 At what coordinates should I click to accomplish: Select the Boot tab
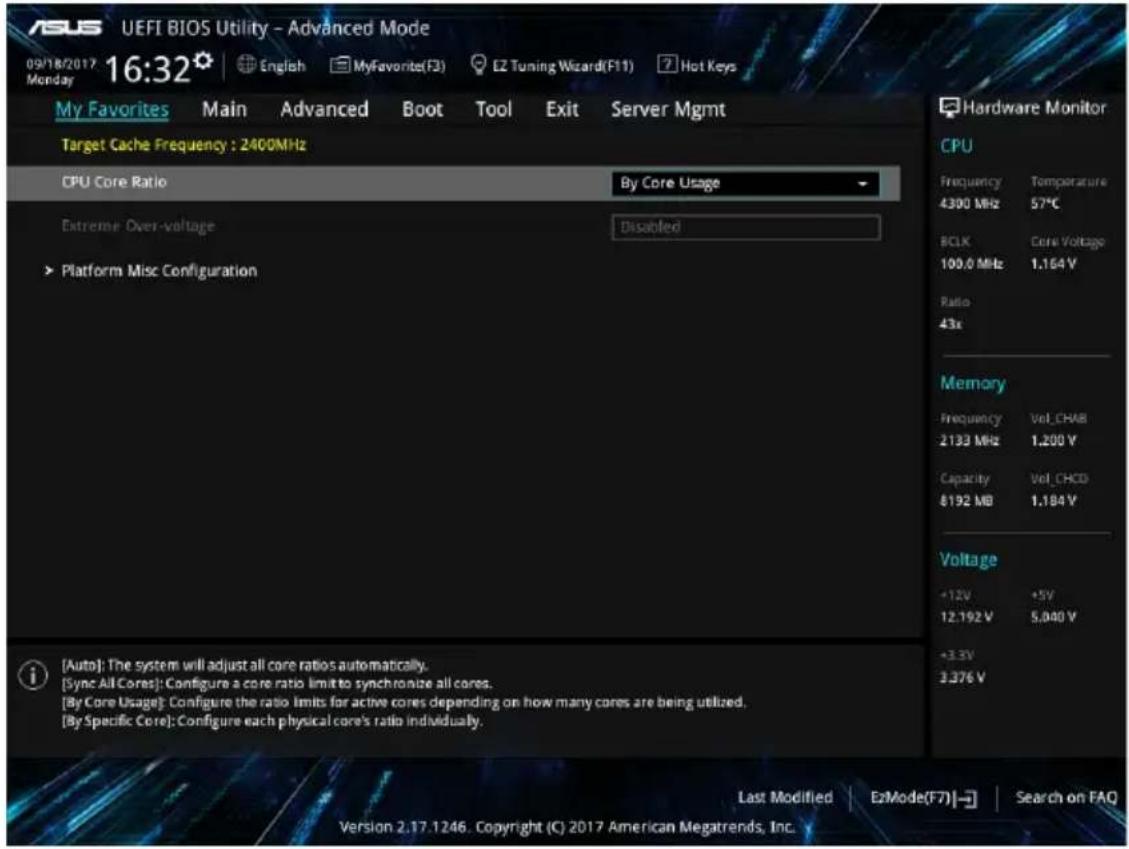[x=422, y=109]
